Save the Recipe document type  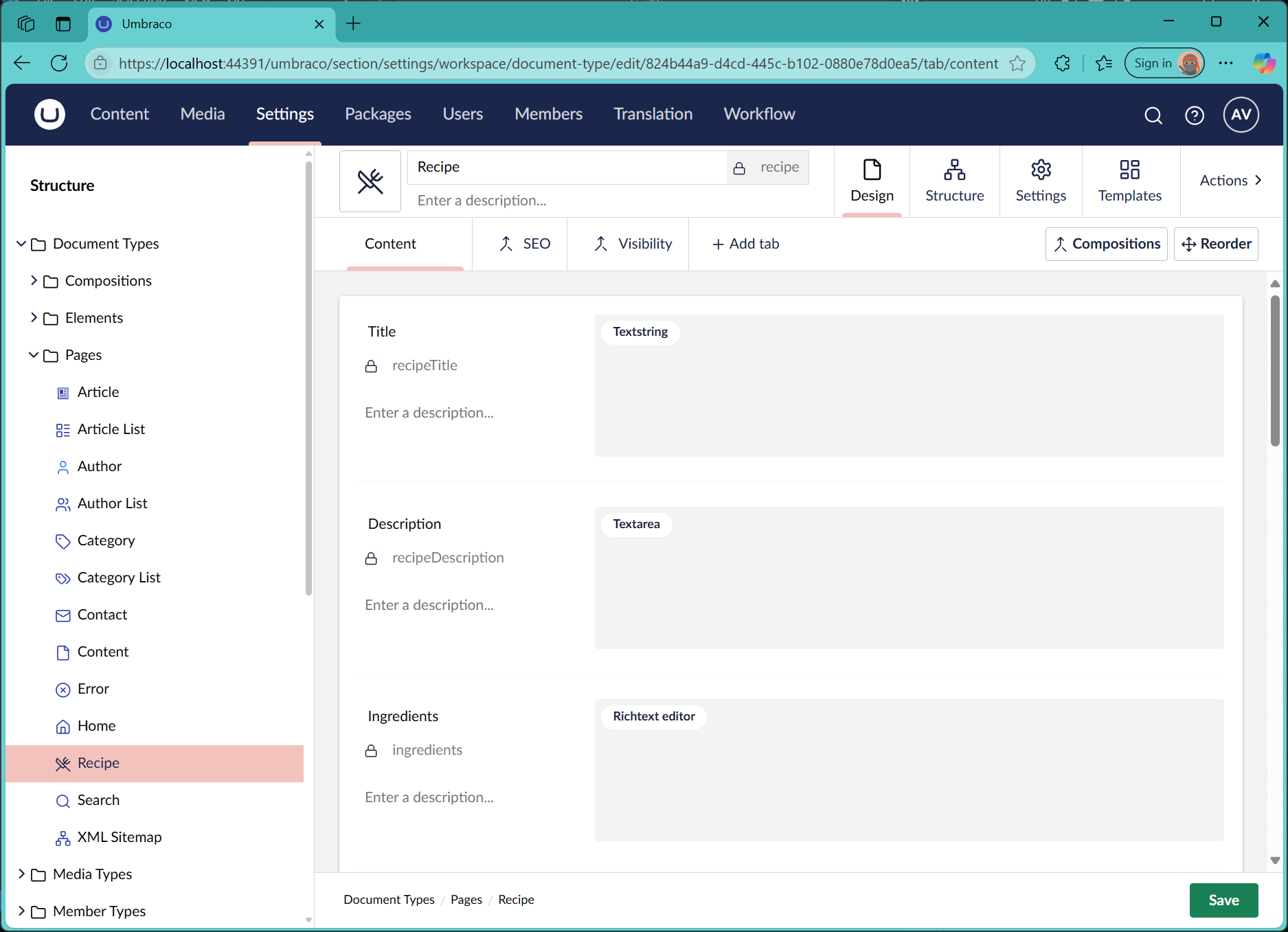(1224, 900)
